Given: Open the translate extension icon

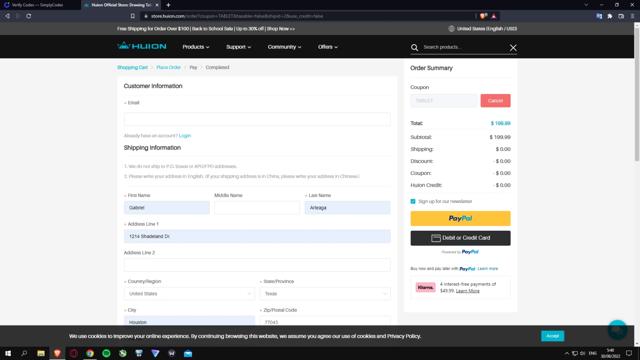Looking at the screenshot, I should (599, 16).
